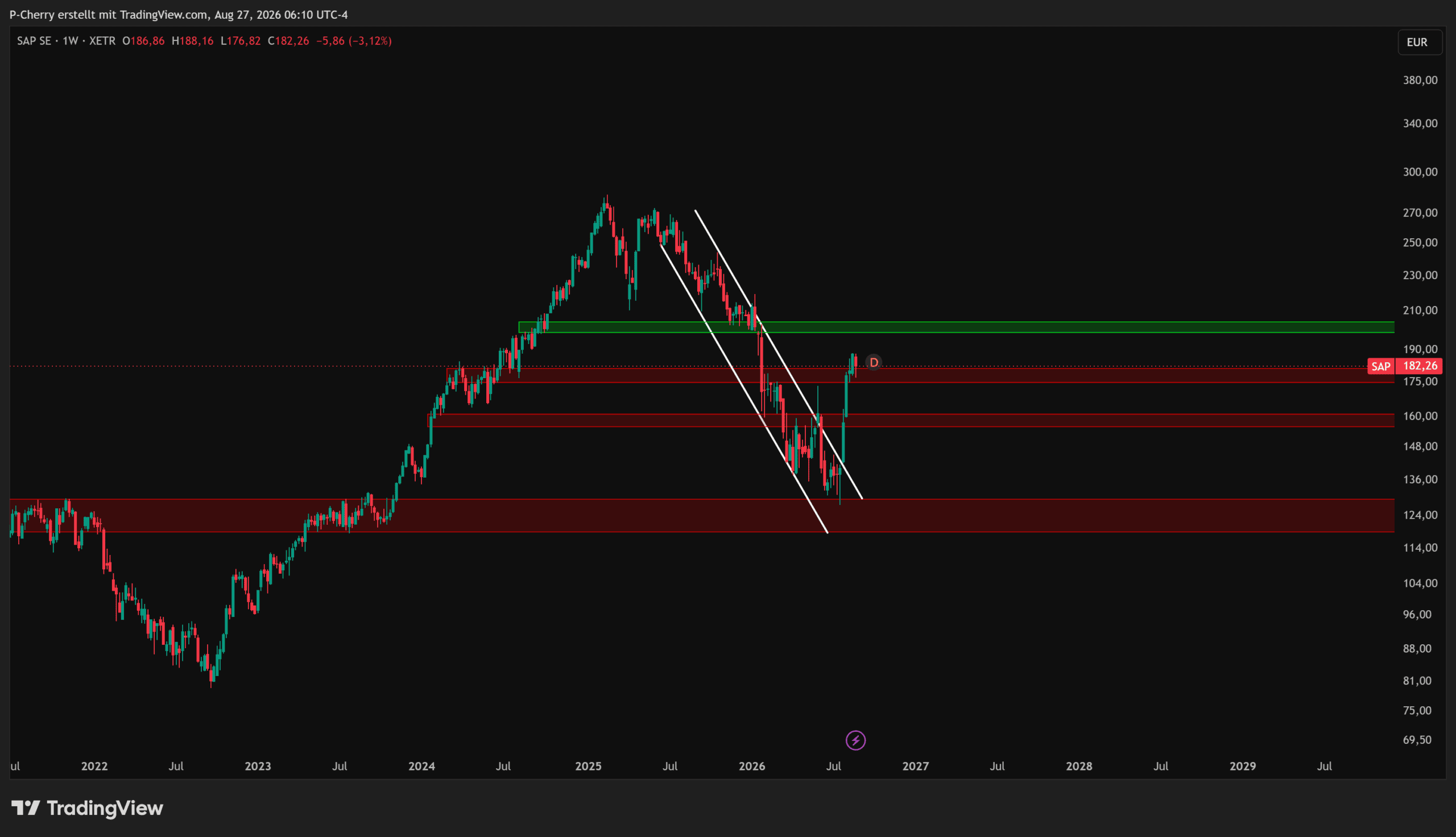The height and width of the screenshot is (837, 1456).
Task: Click the 2028 time axis label
Action: tap(1079, 766)
